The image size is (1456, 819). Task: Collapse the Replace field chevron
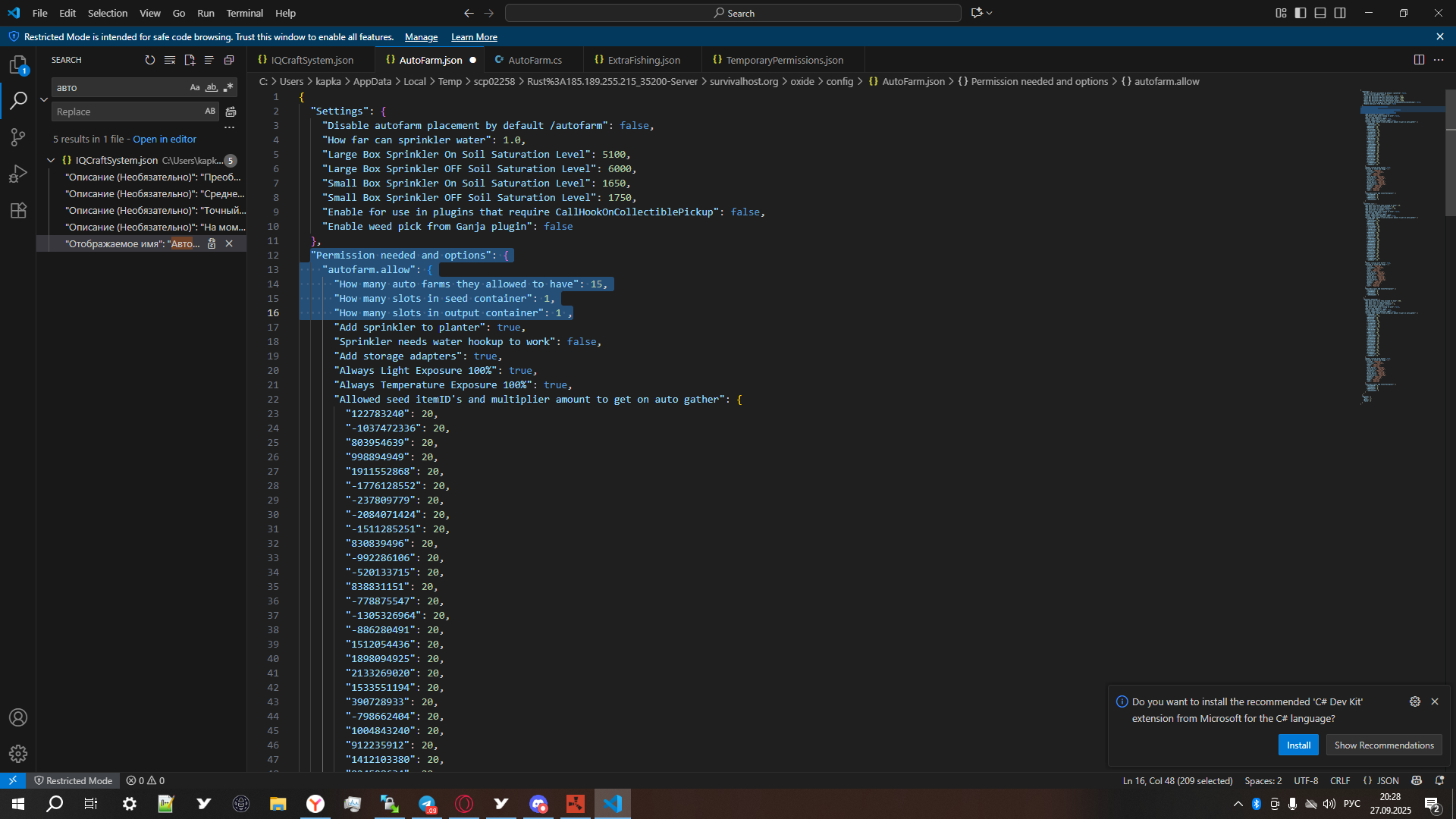pyautogui.click(x=44, y=99)
